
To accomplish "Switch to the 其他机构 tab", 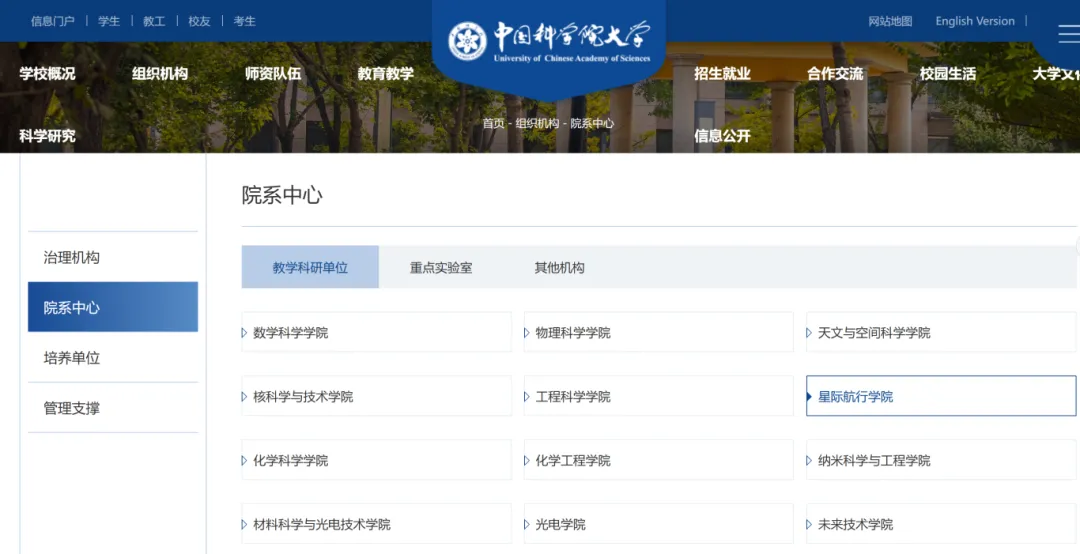I will (559, 267).
